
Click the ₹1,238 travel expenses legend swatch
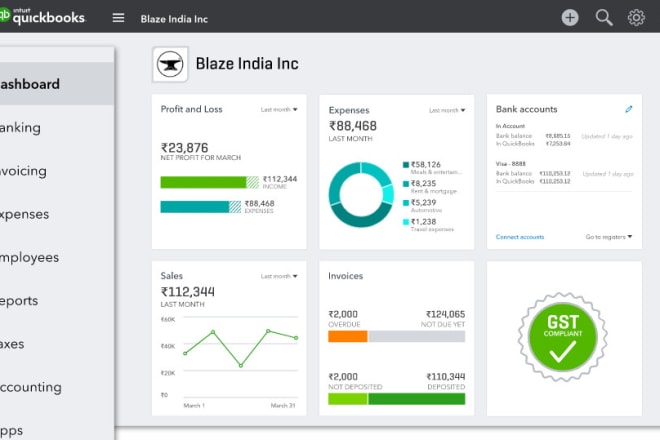[406, 222]
